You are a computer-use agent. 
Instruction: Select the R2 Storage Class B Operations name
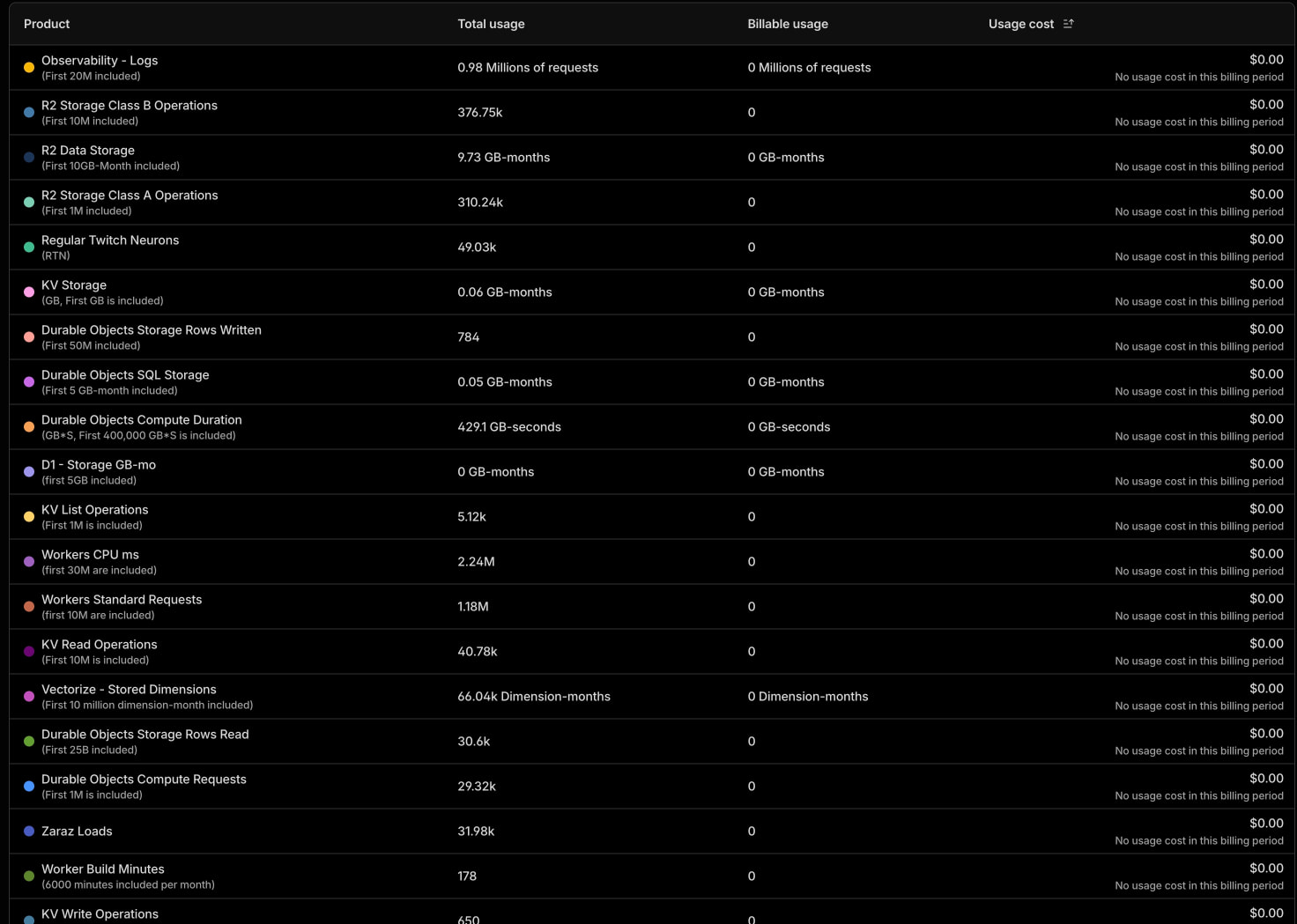click(x=130, y=106)
